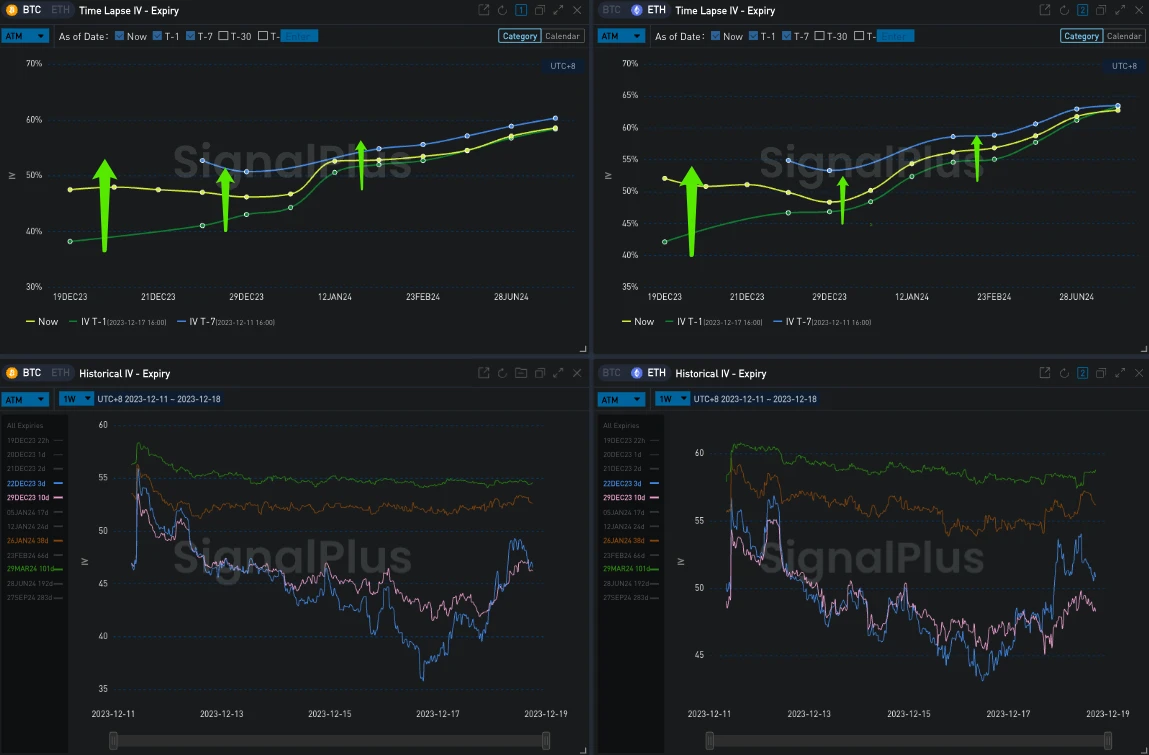Select Calendar view in BTC Time Lapse panel

(563, 36)
